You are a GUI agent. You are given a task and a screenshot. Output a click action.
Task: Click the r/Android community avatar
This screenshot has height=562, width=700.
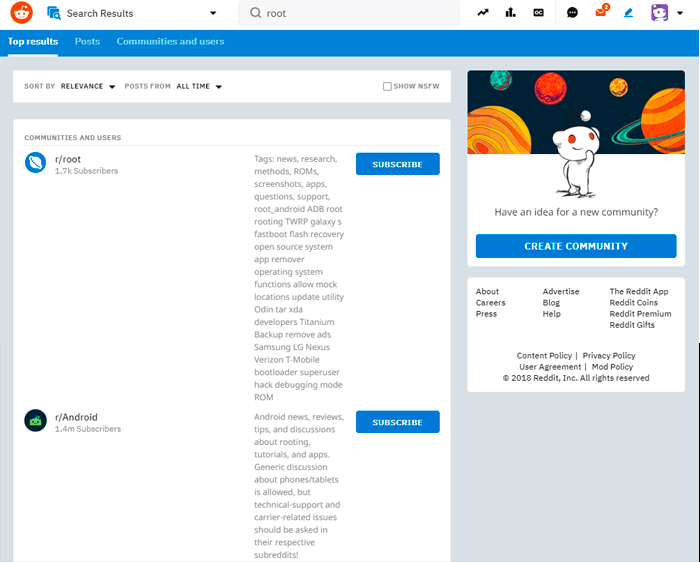tap(35, 420)
